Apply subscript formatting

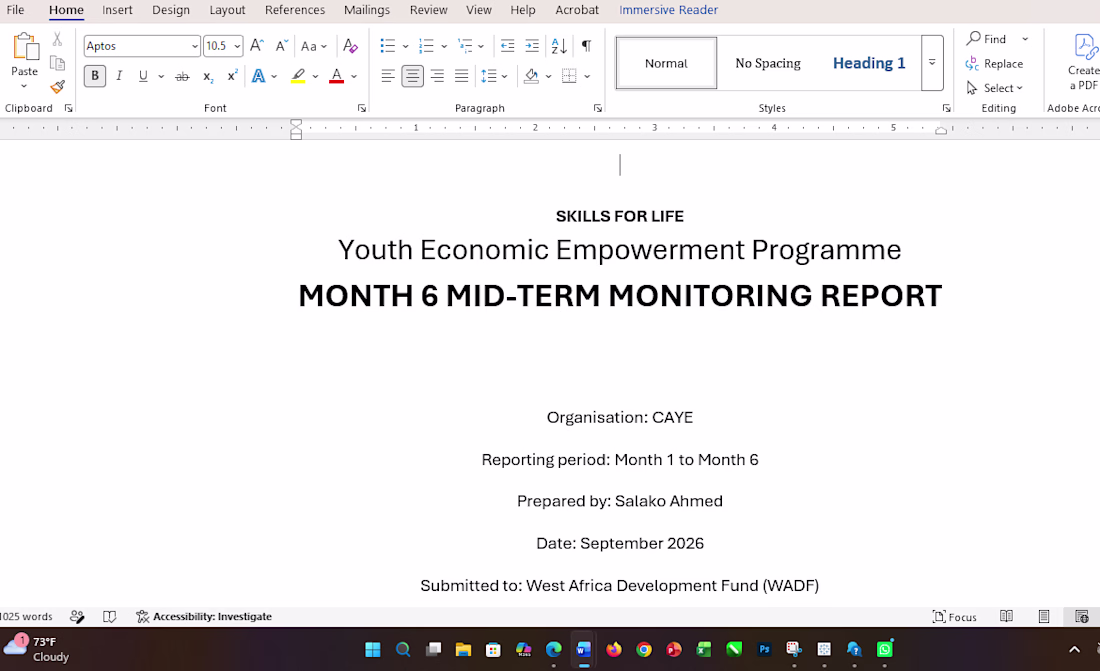(208, 76)
